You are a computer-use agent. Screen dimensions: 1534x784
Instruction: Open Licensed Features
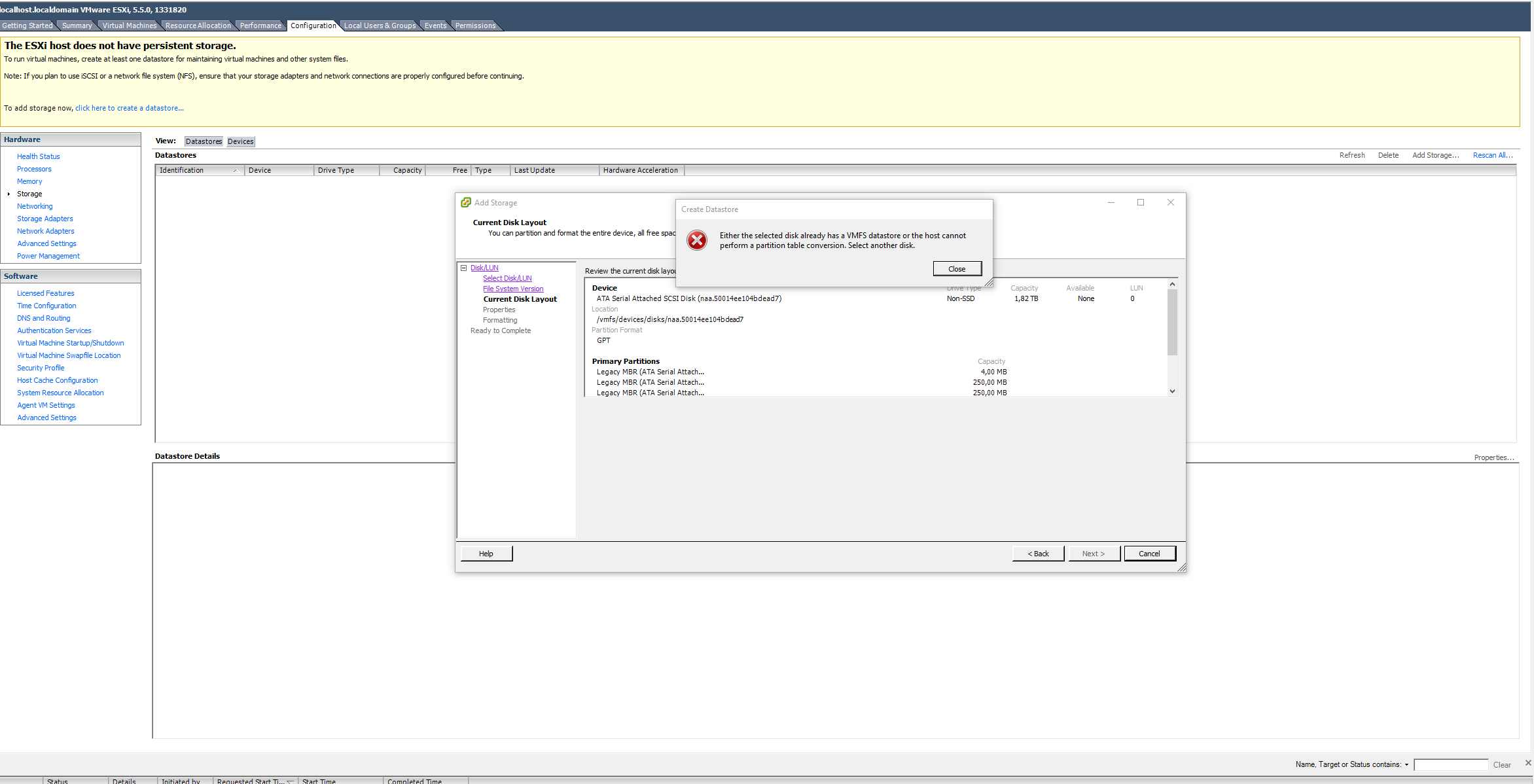(46, 293)
